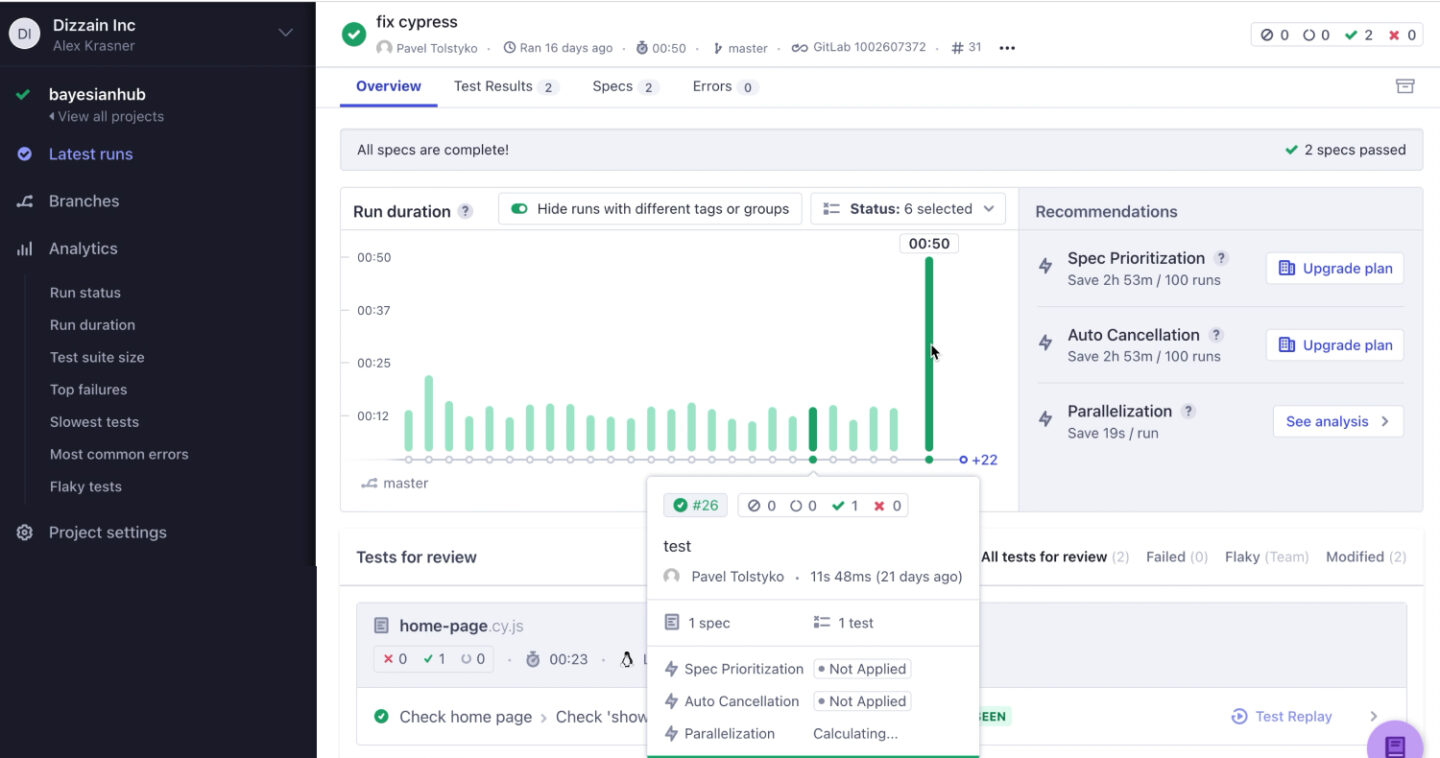The width and height of the screenshot is (1440, 758).
Task: Click the Auto Cancellation help icon
Action: [1216, 335]
